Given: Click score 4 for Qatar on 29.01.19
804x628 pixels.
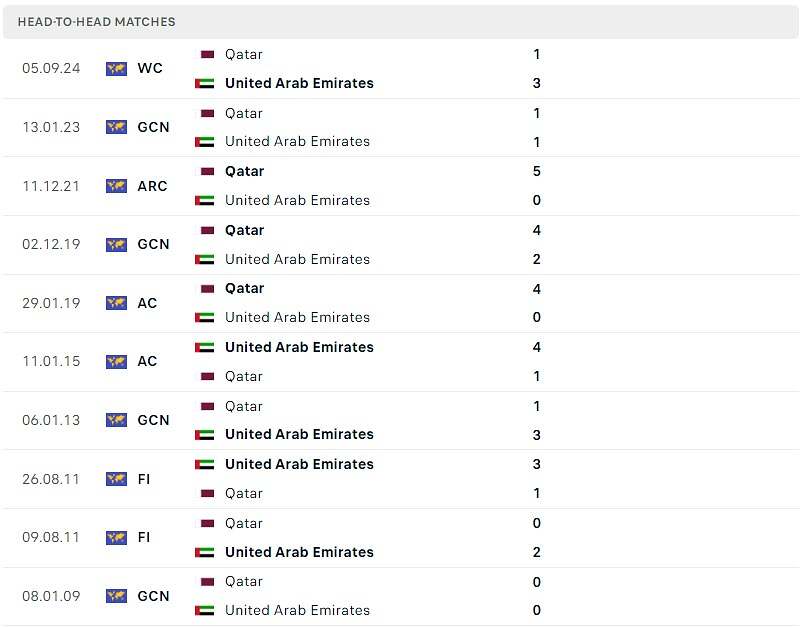Looking at the screenshot, I should [x=536, y=289].
